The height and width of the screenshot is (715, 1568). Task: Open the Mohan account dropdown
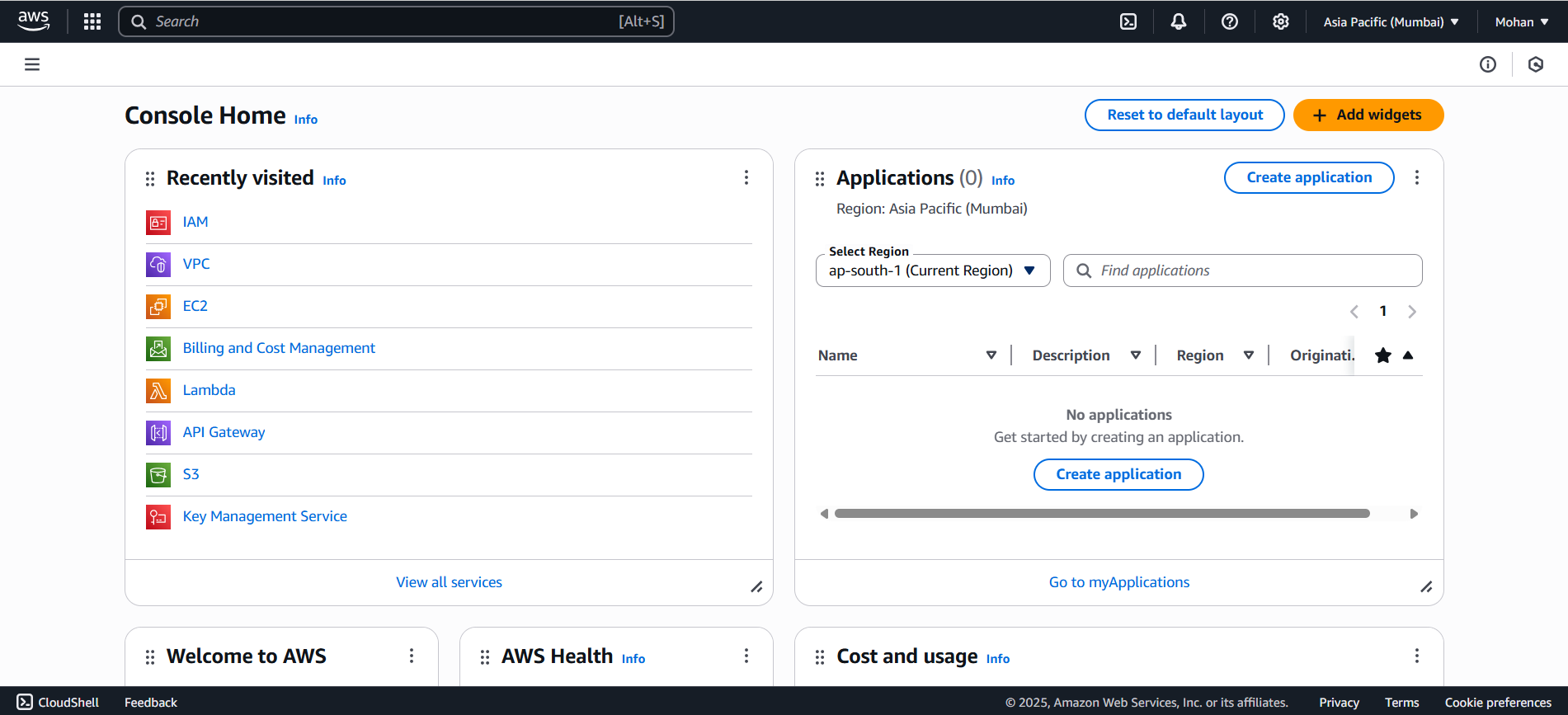[1522, 22]
